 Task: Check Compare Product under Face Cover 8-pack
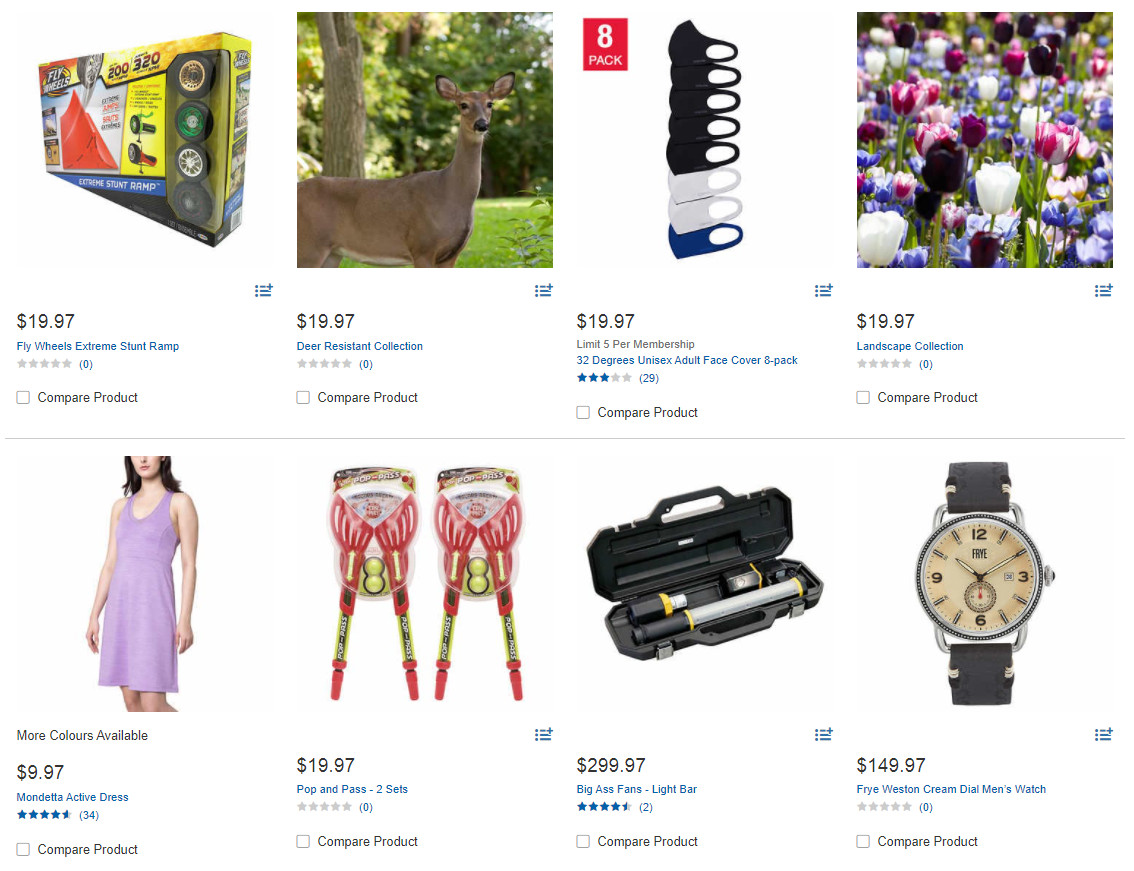point(583,412)
